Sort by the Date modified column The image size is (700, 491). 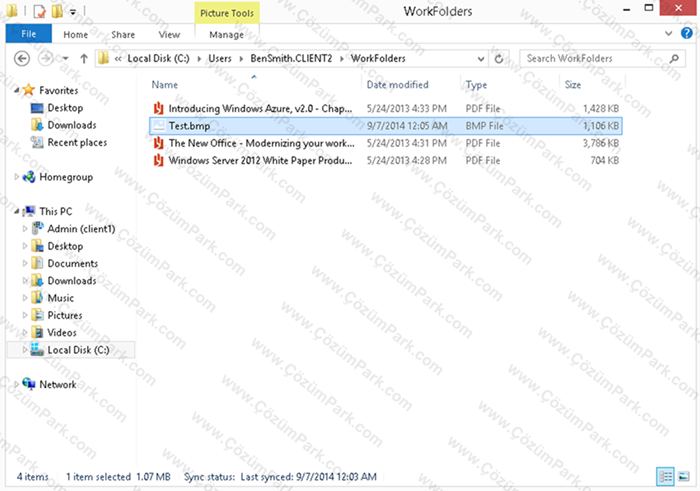point(397,85)
